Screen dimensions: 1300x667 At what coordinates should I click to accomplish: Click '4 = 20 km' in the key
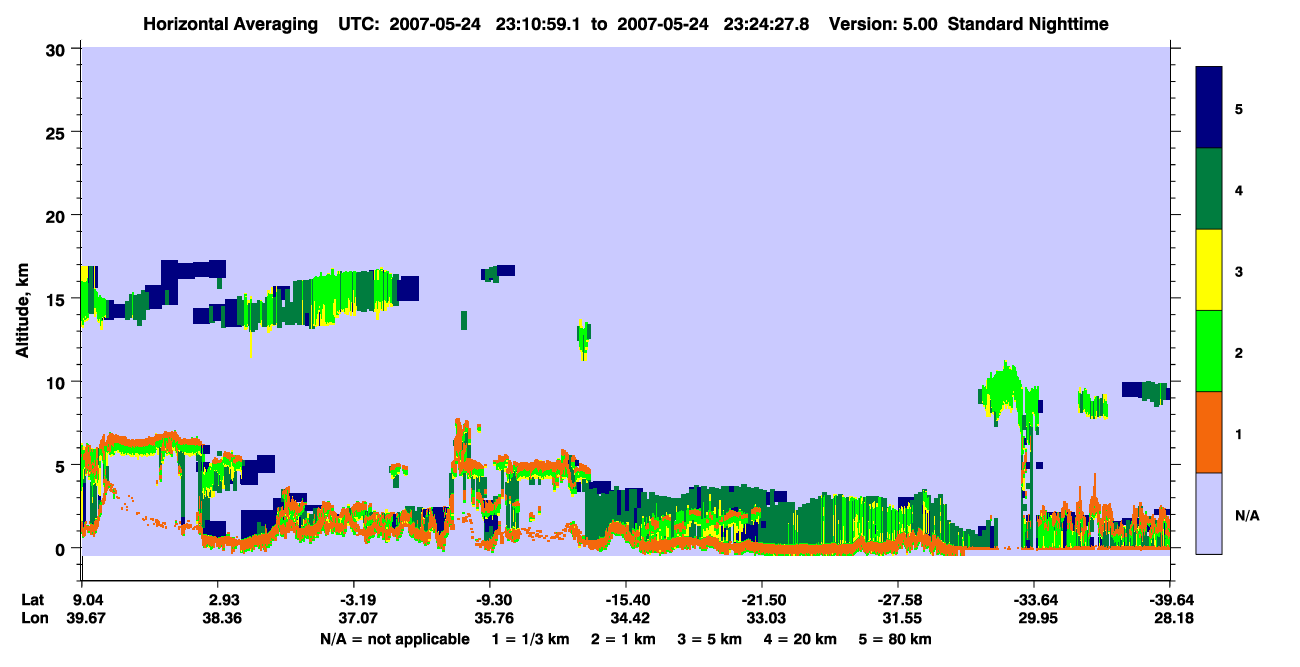point(801,639)
